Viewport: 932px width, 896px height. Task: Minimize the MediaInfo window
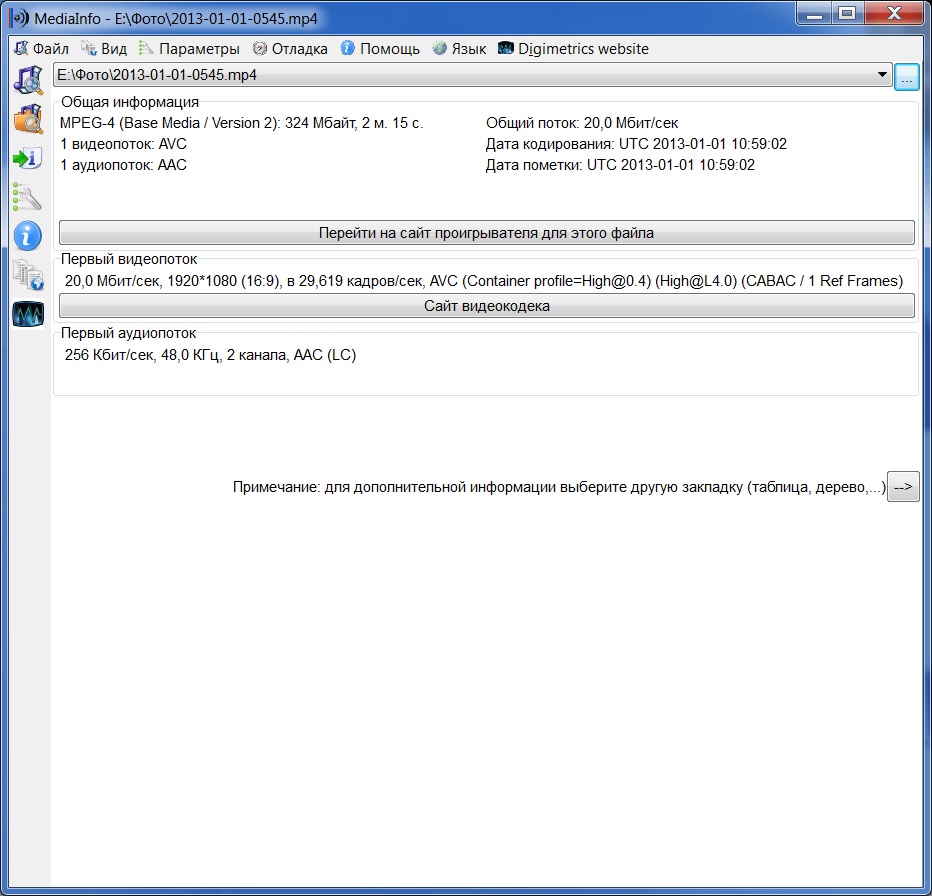[x=814, y=14]
